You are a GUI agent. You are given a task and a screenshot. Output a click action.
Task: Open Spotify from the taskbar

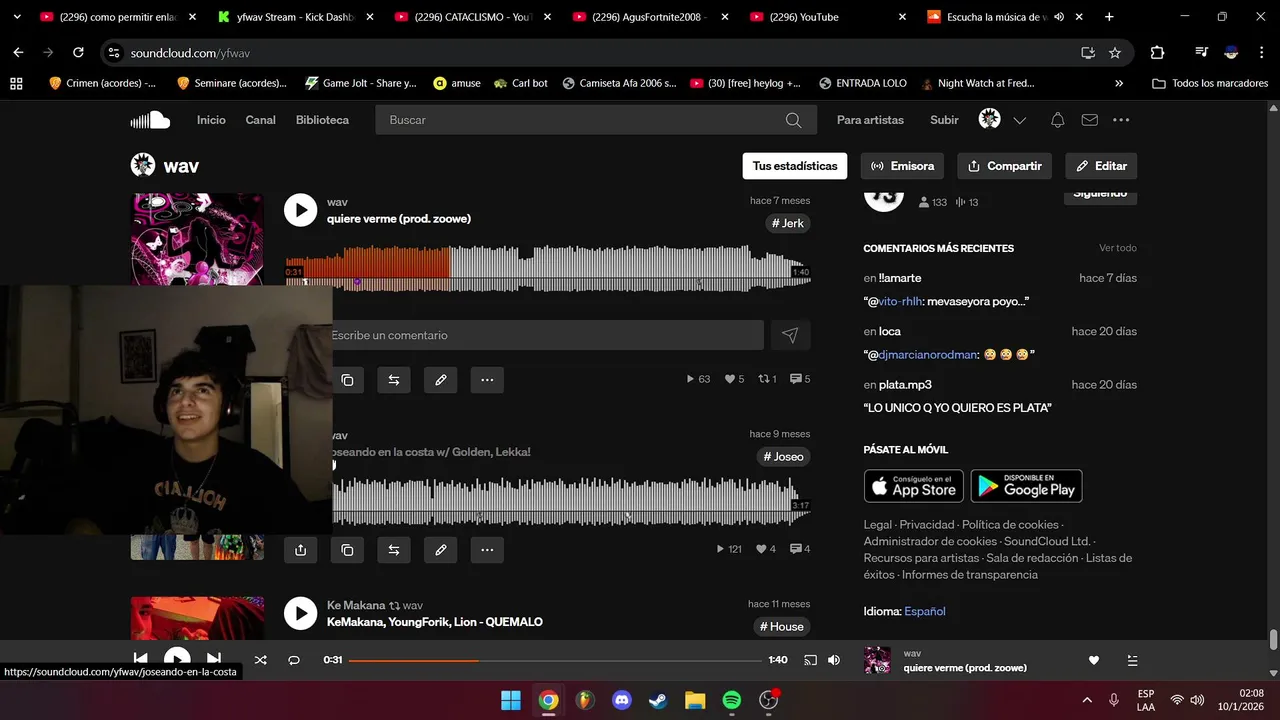pos(731,700)
